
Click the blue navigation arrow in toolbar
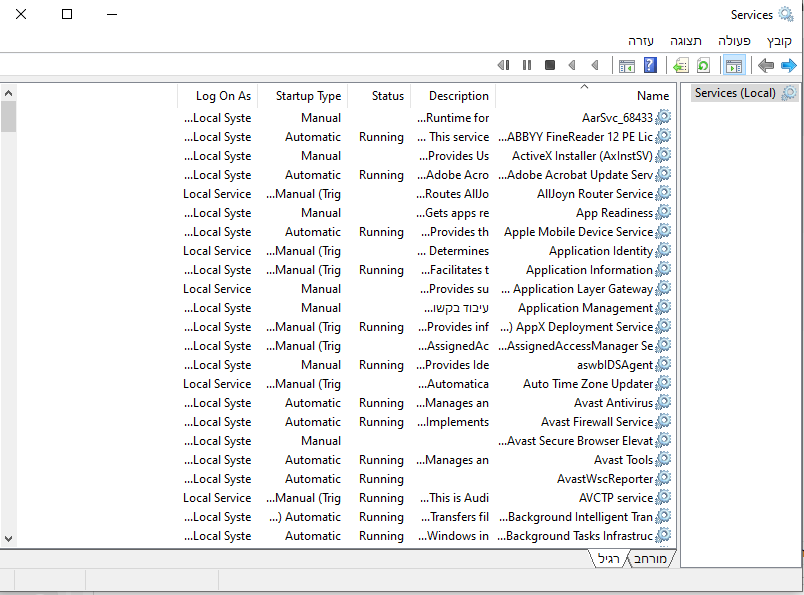(x=789, y=66)
